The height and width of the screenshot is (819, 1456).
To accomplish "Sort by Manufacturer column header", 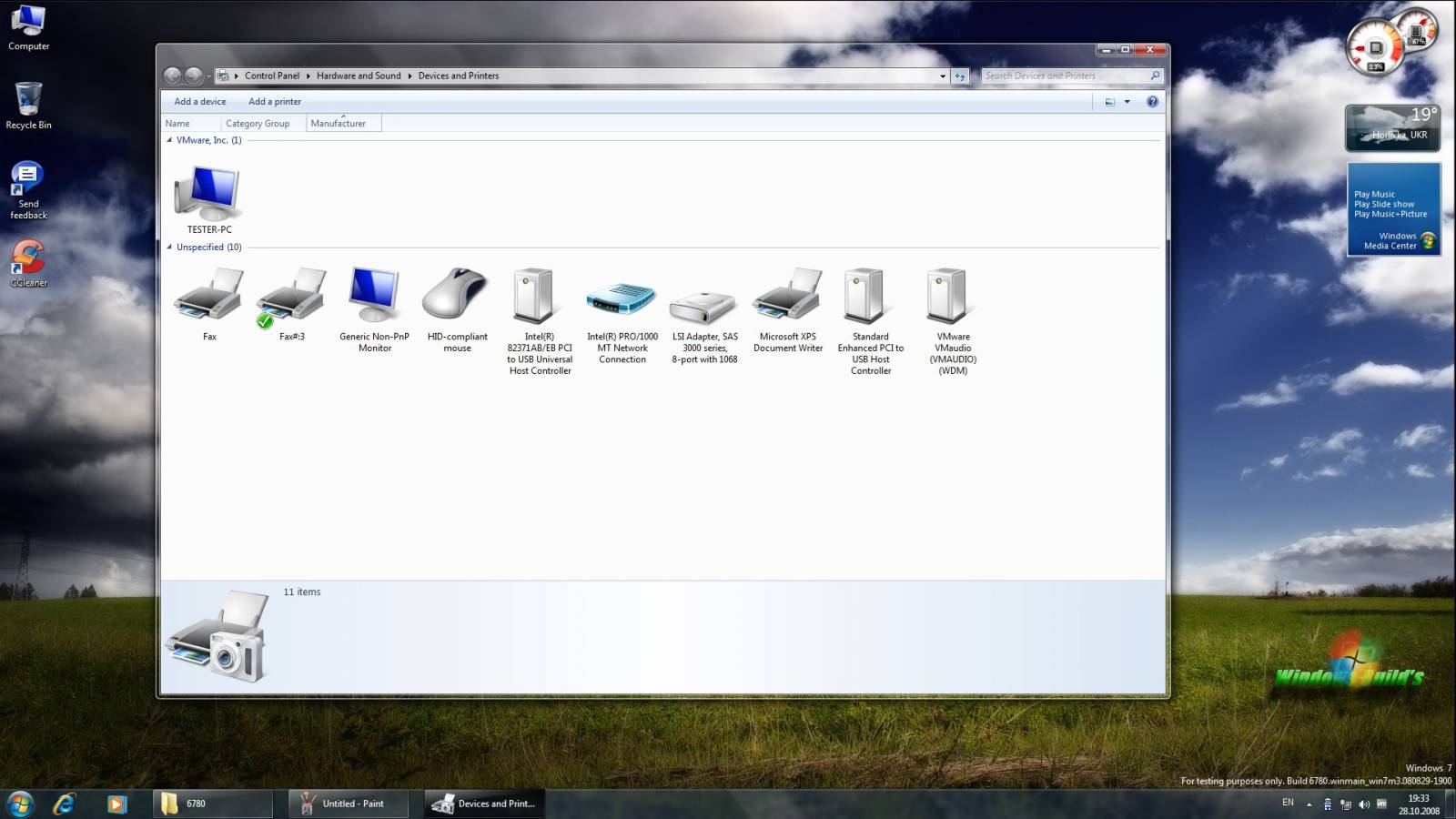I will (344, 124).
